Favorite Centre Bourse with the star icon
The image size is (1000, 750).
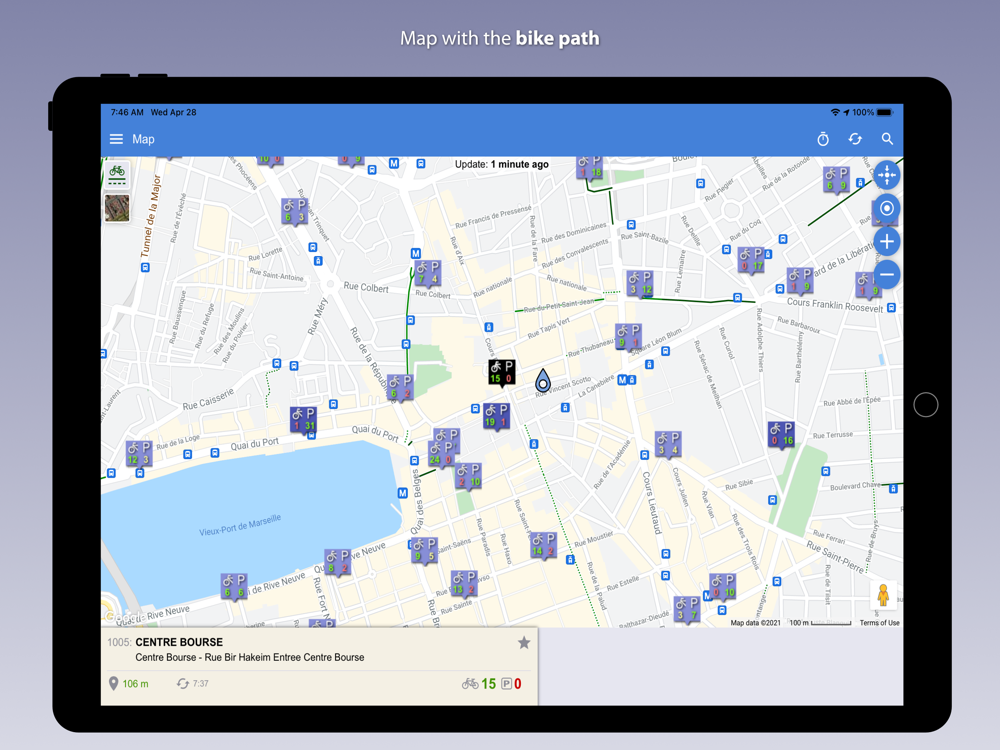(524, 642)
